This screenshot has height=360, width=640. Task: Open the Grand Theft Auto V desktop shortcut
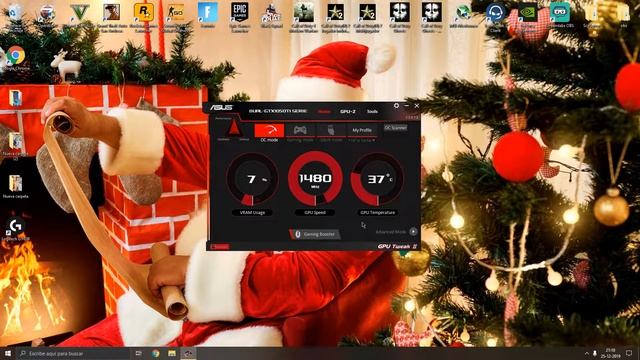[80, 16]
